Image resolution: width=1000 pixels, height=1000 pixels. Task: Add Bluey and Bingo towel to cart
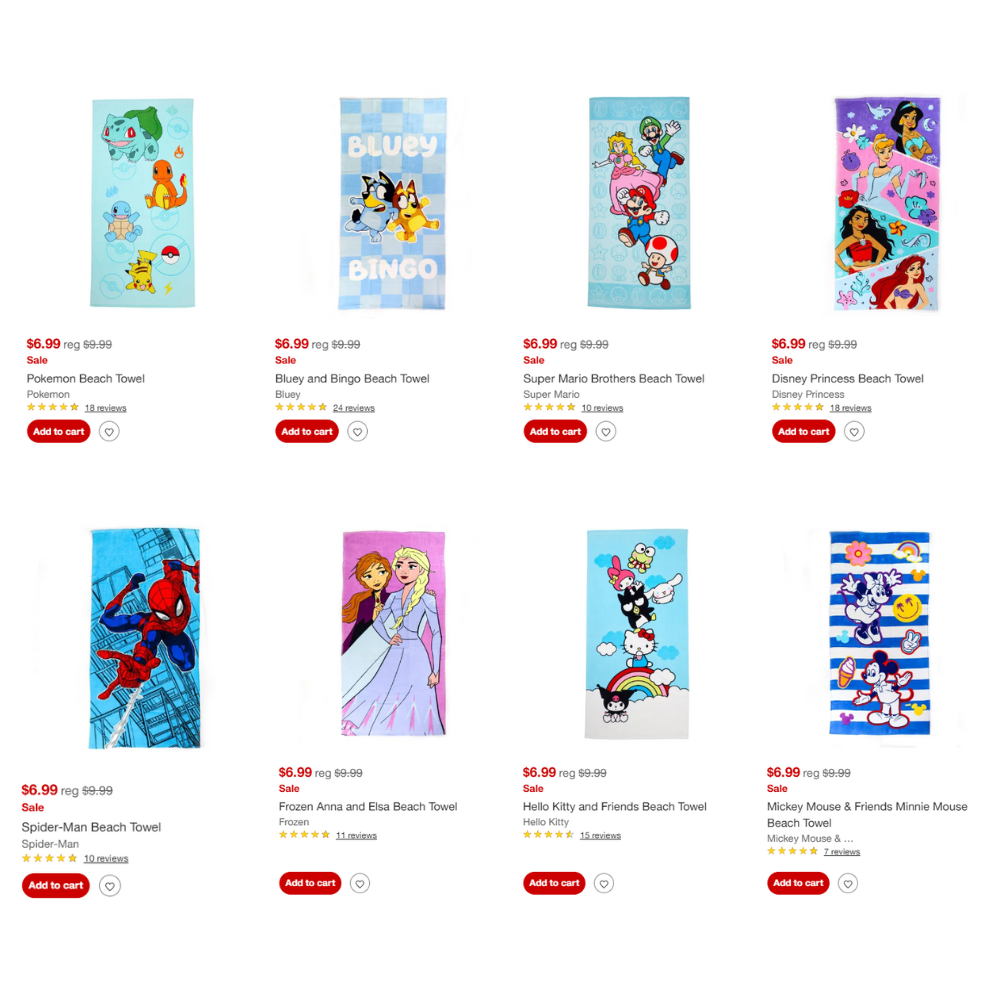point(307,432)
